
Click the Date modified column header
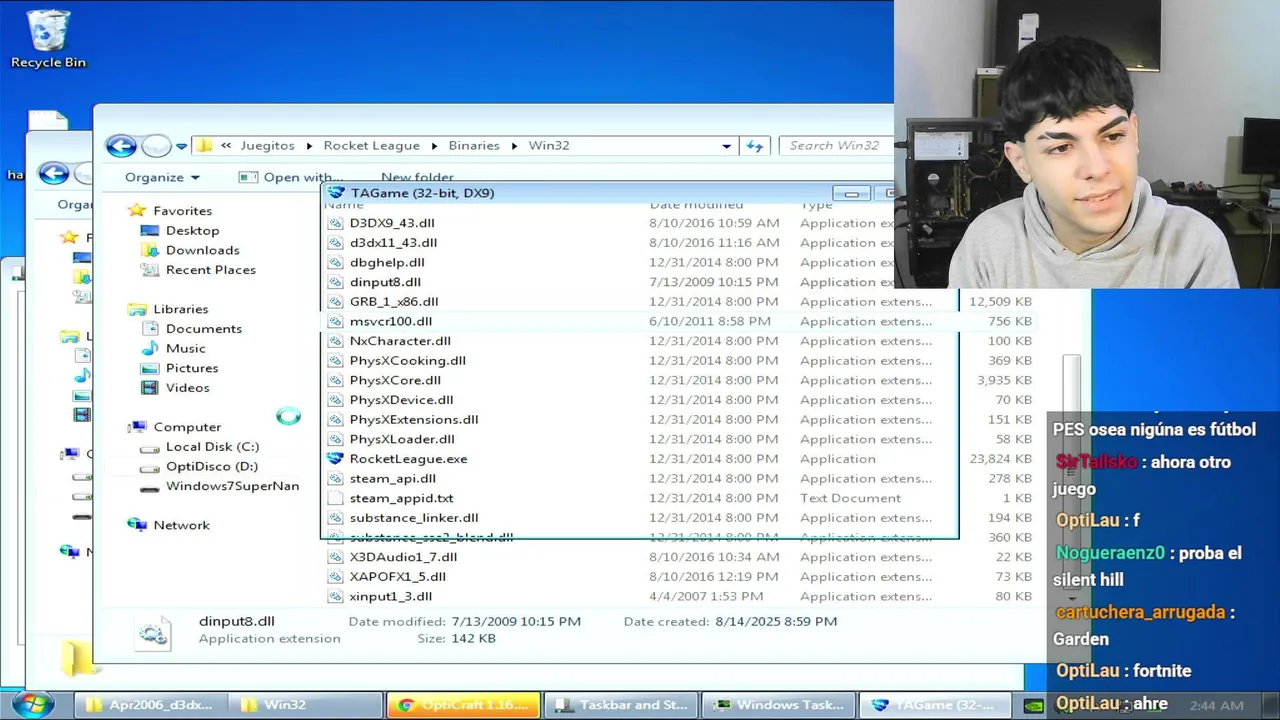[x=696, y=205]
